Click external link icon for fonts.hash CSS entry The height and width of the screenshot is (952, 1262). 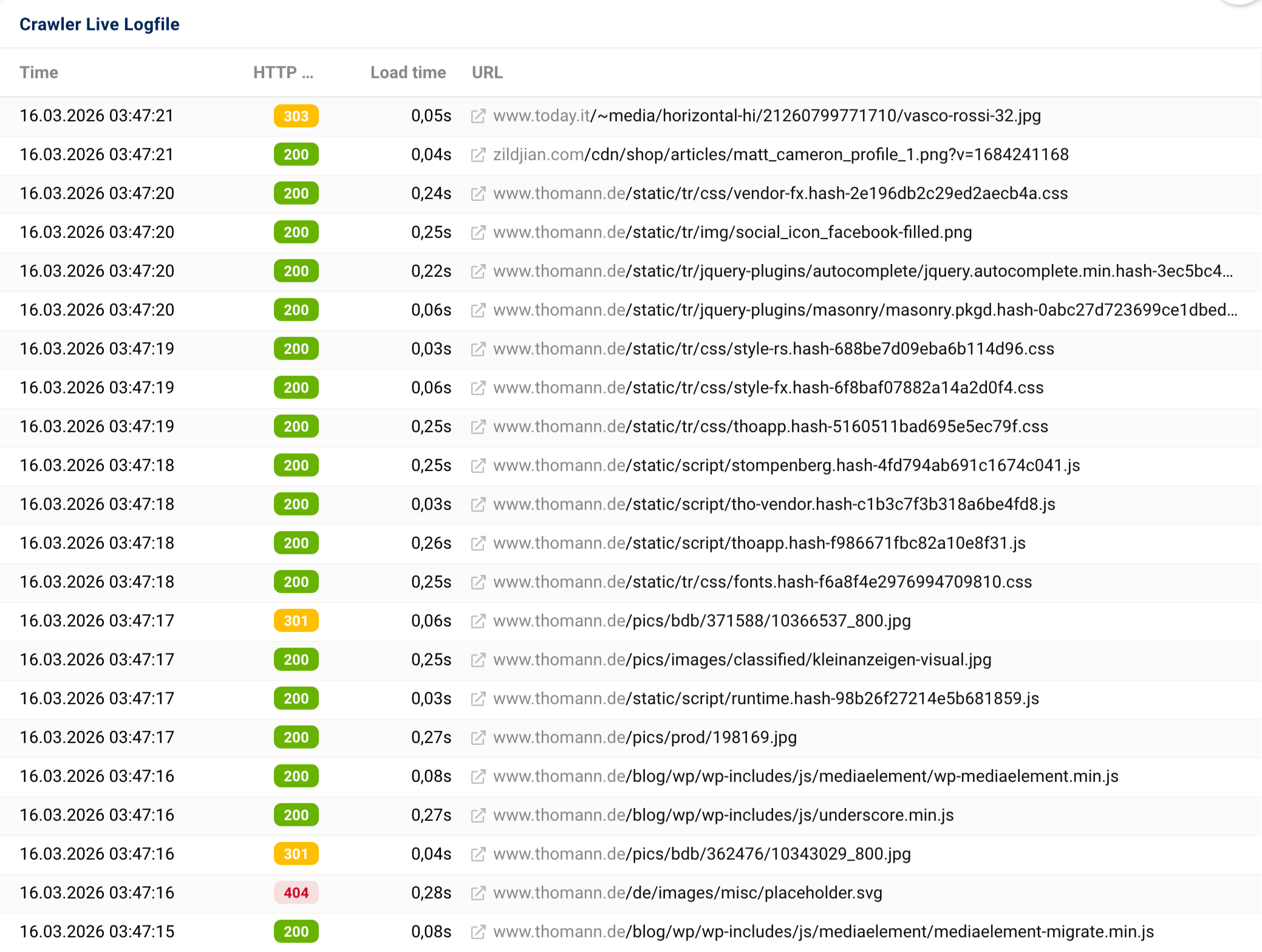(x=479, y=582)
